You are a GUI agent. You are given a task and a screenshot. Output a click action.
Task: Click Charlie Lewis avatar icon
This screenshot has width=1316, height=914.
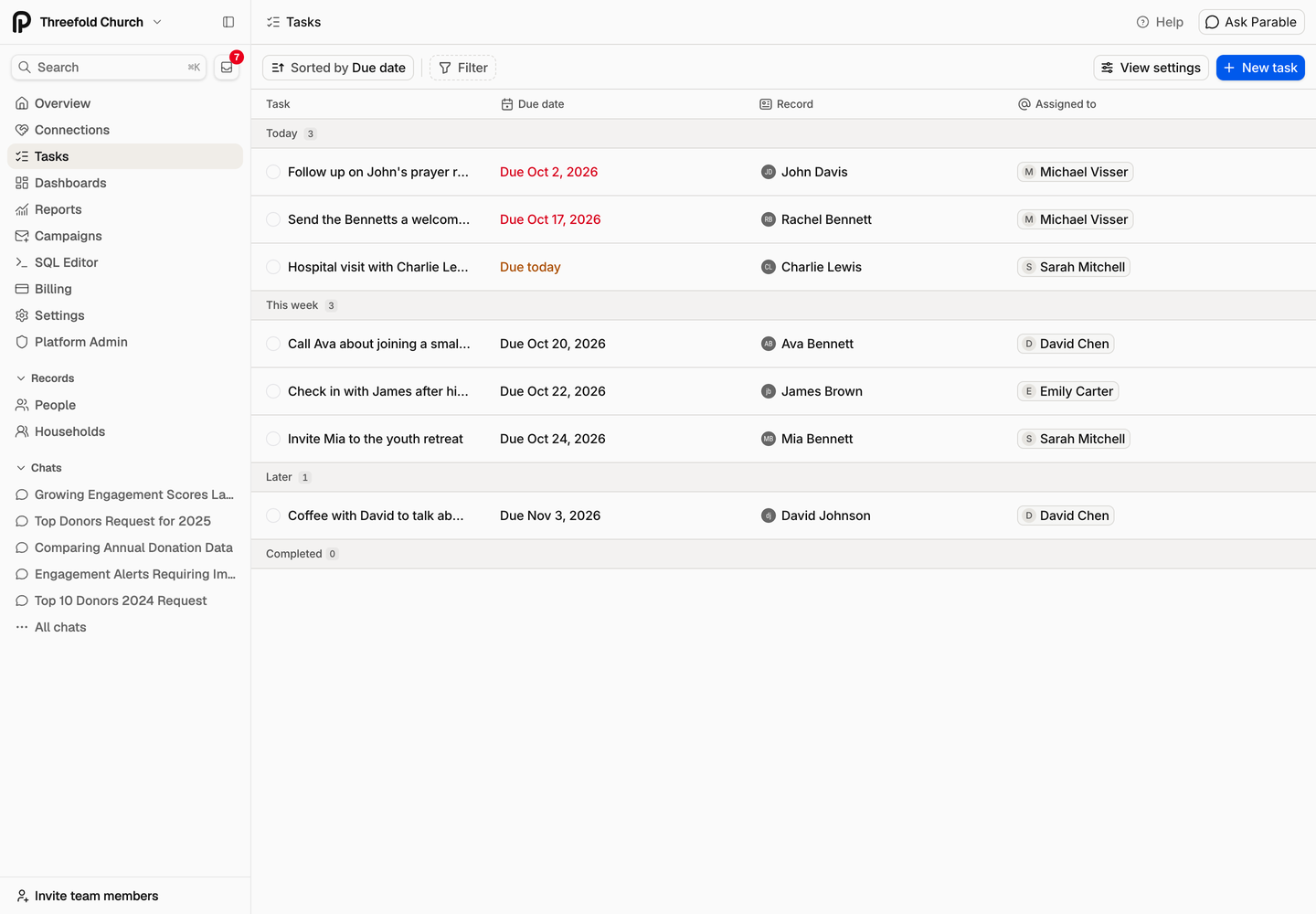(x=769, y=267)
